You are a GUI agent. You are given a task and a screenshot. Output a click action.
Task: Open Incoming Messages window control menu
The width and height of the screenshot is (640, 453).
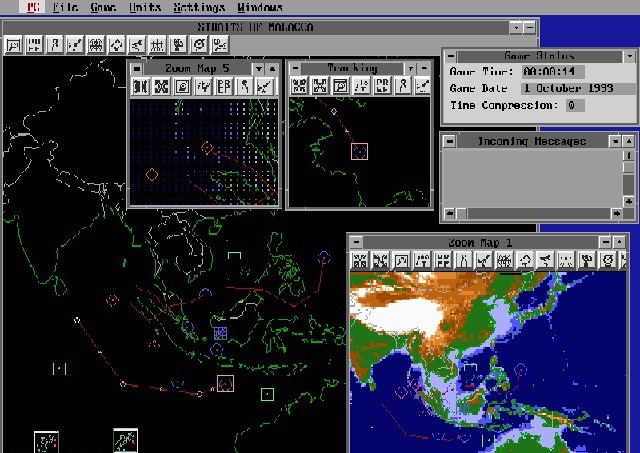click(x=450, y=141)
